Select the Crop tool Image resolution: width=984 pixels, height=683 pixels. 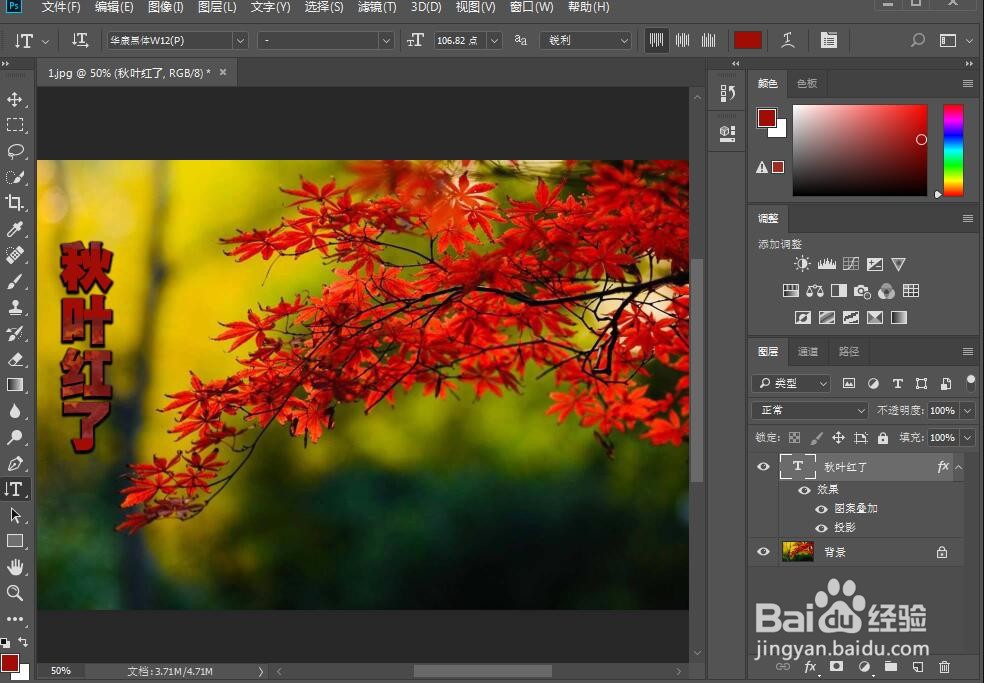click(14, 203)
